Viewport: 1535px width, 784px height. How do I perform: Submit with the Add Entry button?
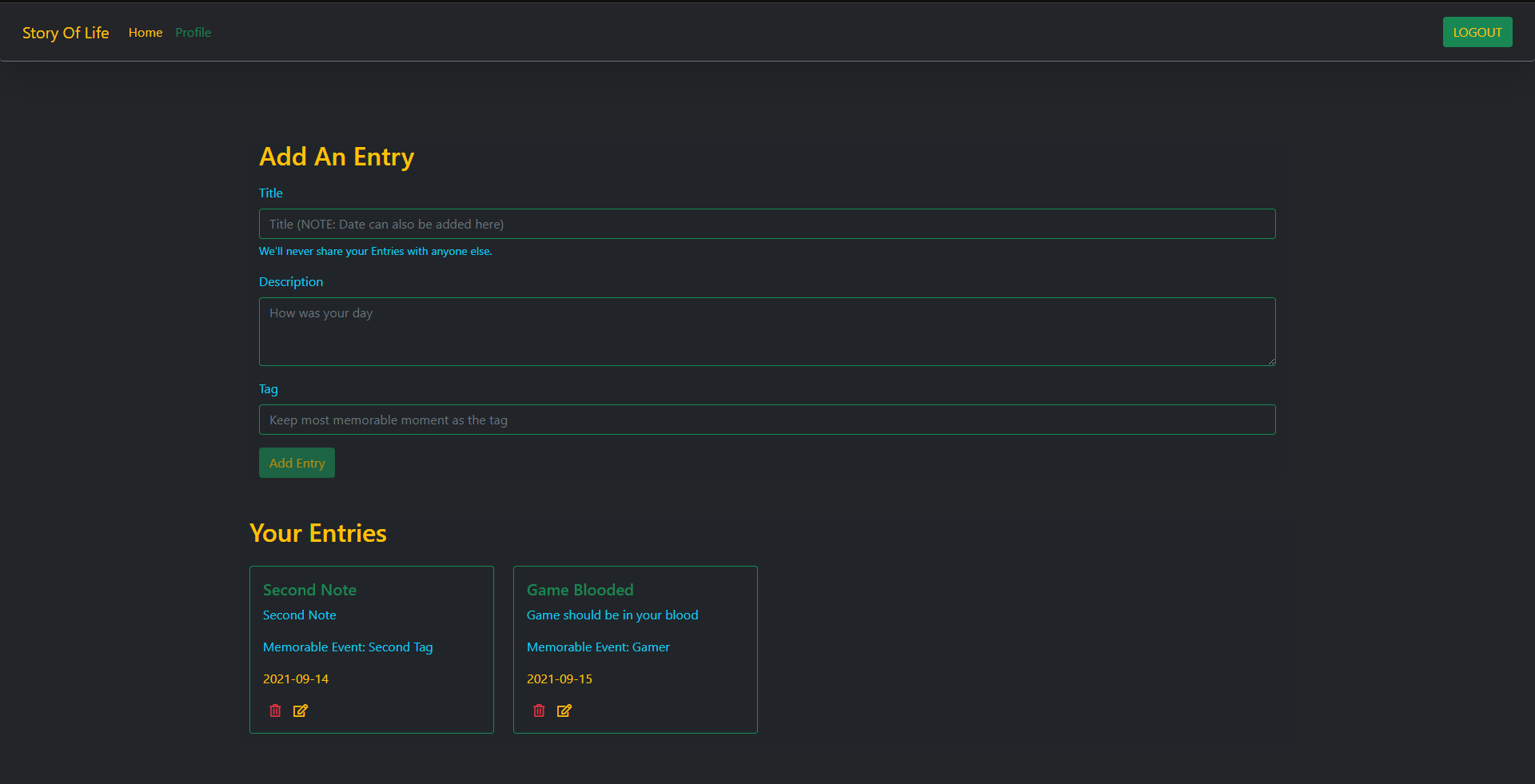point(297,463)
